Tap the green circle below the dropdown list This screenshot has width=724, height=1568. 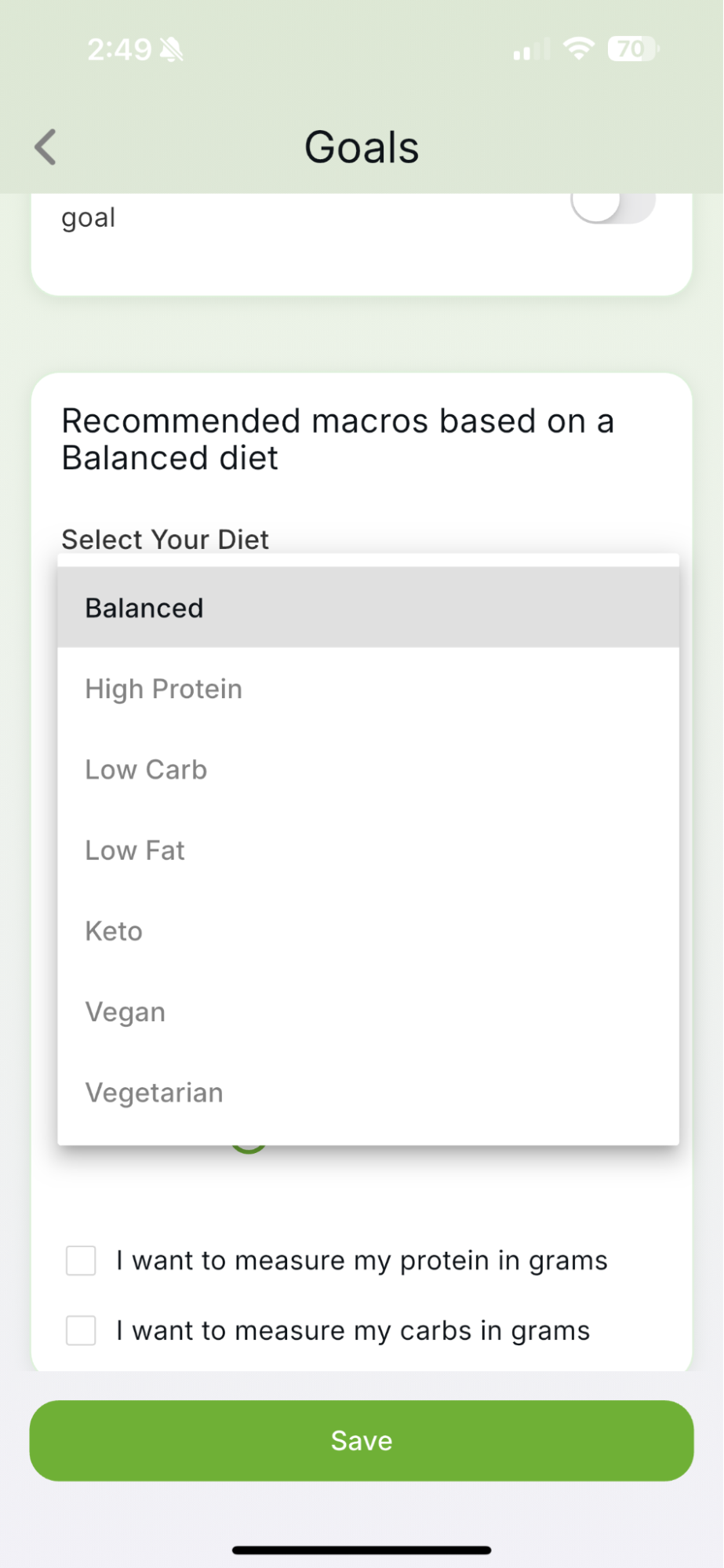click(x=249, y=1148)
